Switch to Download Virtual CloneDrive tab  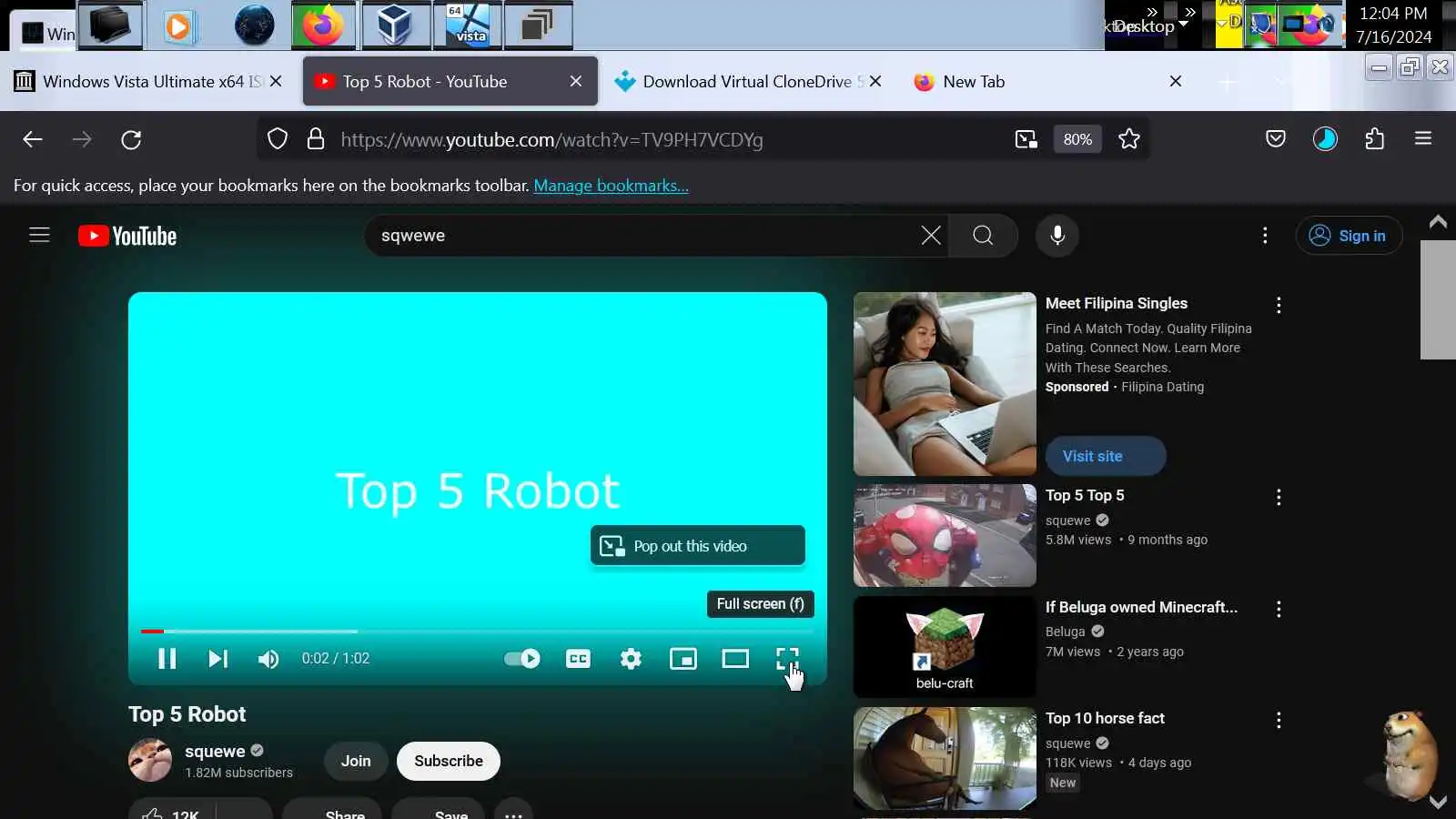coord(749,81)
